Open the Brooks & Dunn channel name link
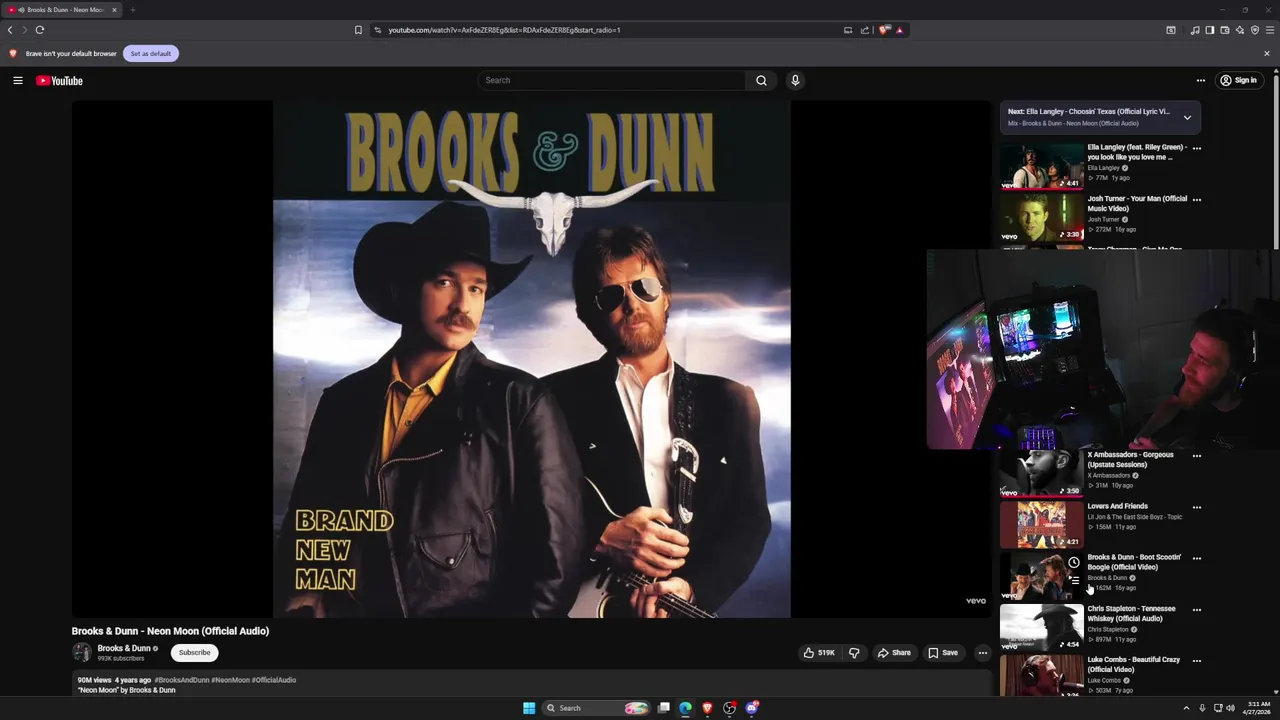Image resolution: width=1280 pixels, height=720 pixels. pos(124,648)
